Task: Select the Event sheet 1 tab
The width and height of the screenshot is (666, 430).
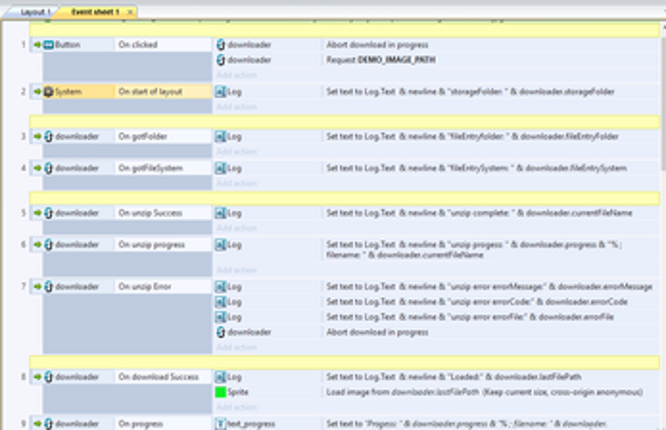Action: click(x=94, y=12)
